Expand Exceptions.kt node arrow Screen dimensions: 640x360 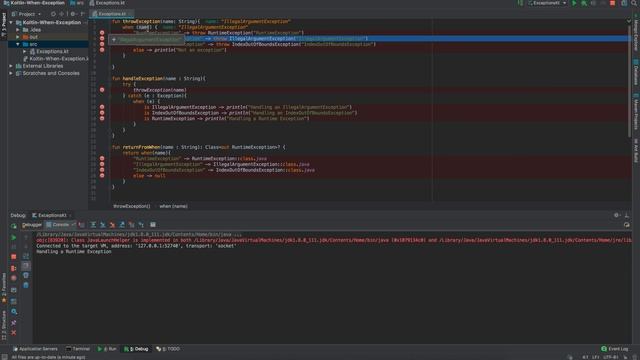[x=24, y=51]
